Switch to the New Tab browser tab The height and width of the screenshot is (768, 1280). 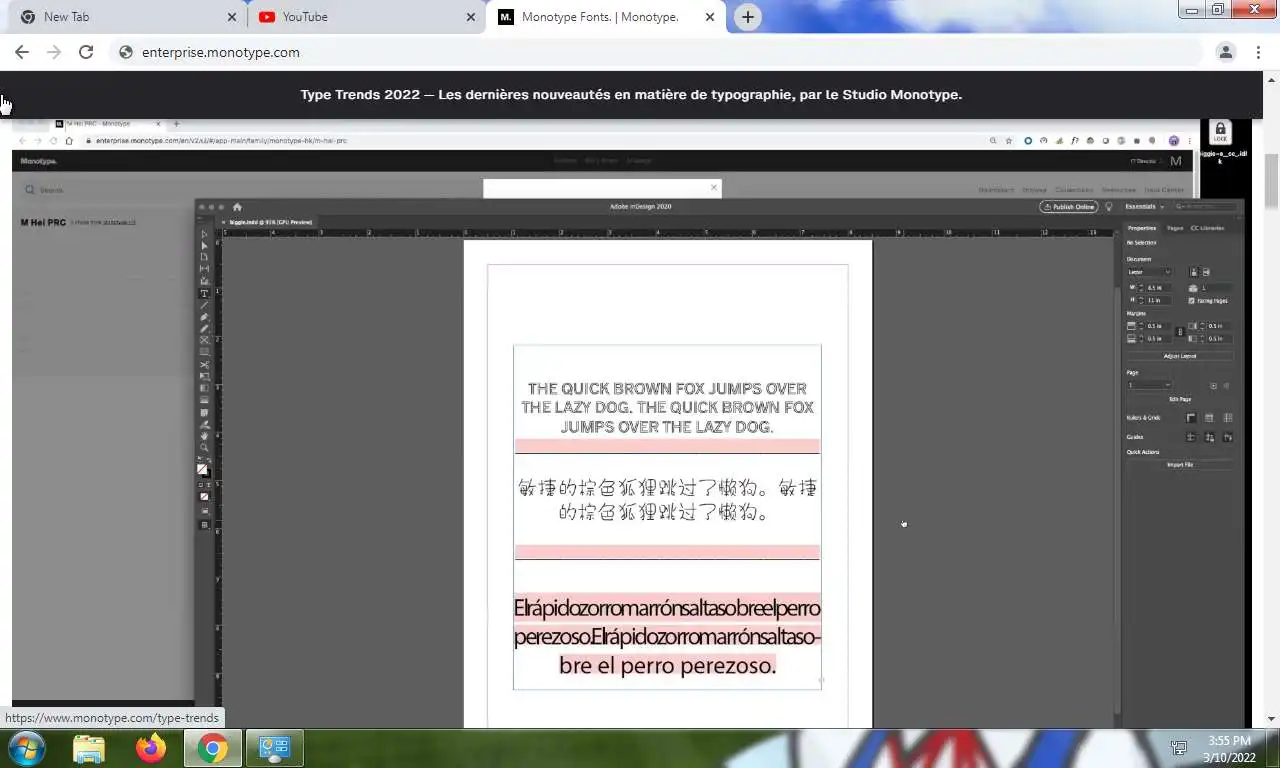click(128, 17)
